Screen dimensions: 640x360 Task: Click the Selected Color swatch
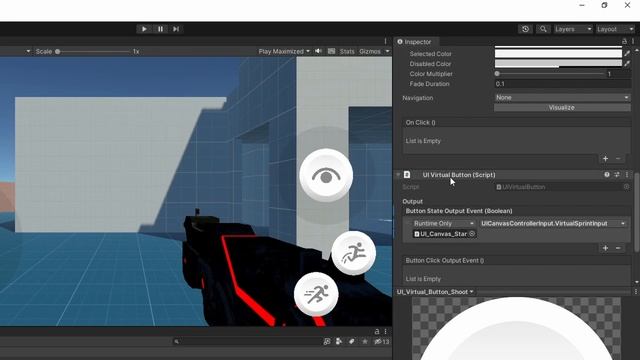[x=558, y=53]
